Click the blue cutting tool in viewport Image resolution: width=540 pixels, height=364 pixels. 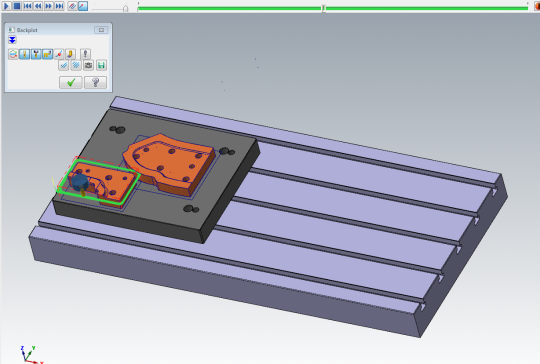pyautogui.click(x=80, y=183)
